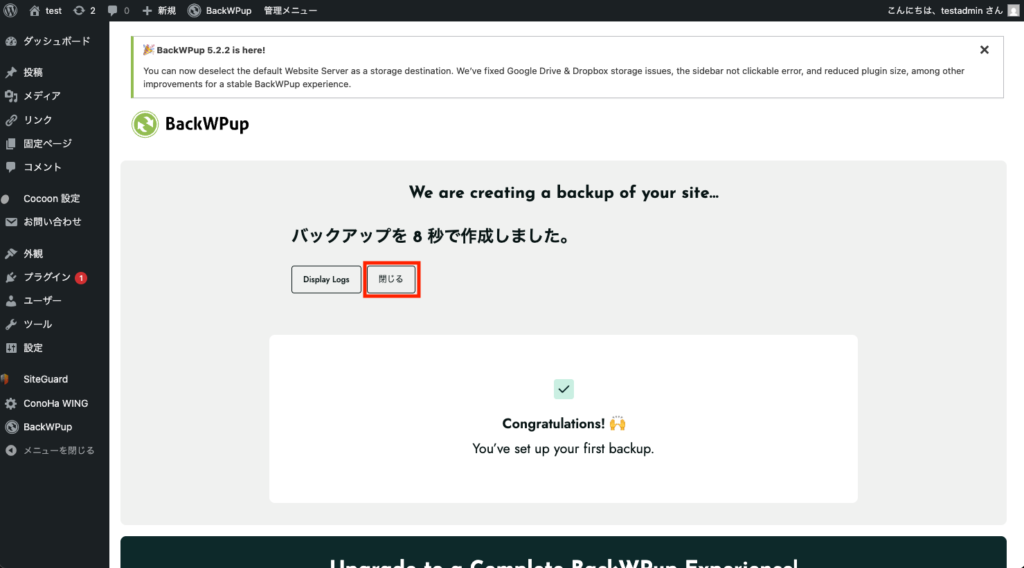Screen dimensions: 1024x568
Task: Click 'We are creating a backup of your site...' heading
Action: (x=564, y=193)
